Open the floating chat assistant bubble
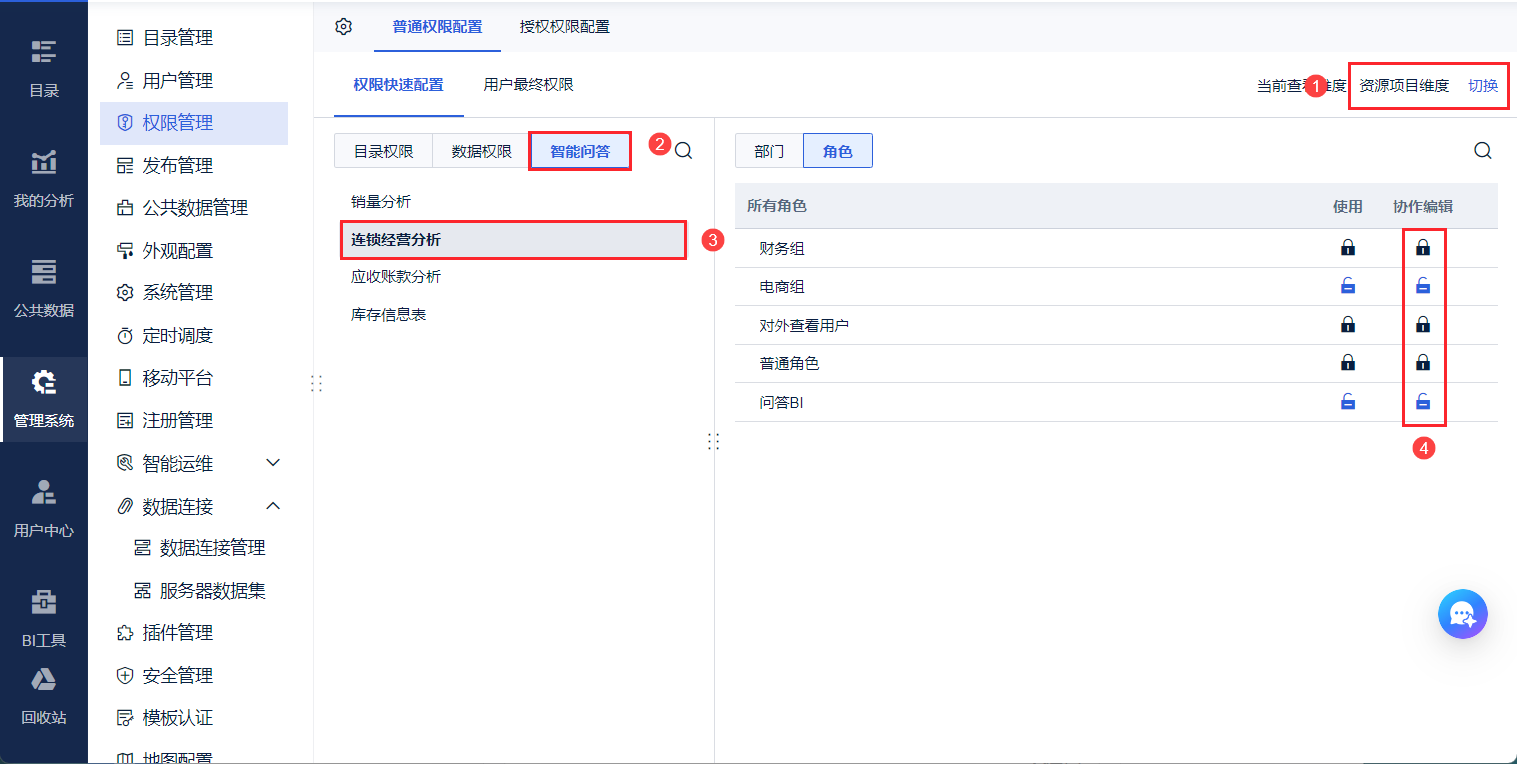Viewport: 1517px width, 764px height. (1463, 613)
